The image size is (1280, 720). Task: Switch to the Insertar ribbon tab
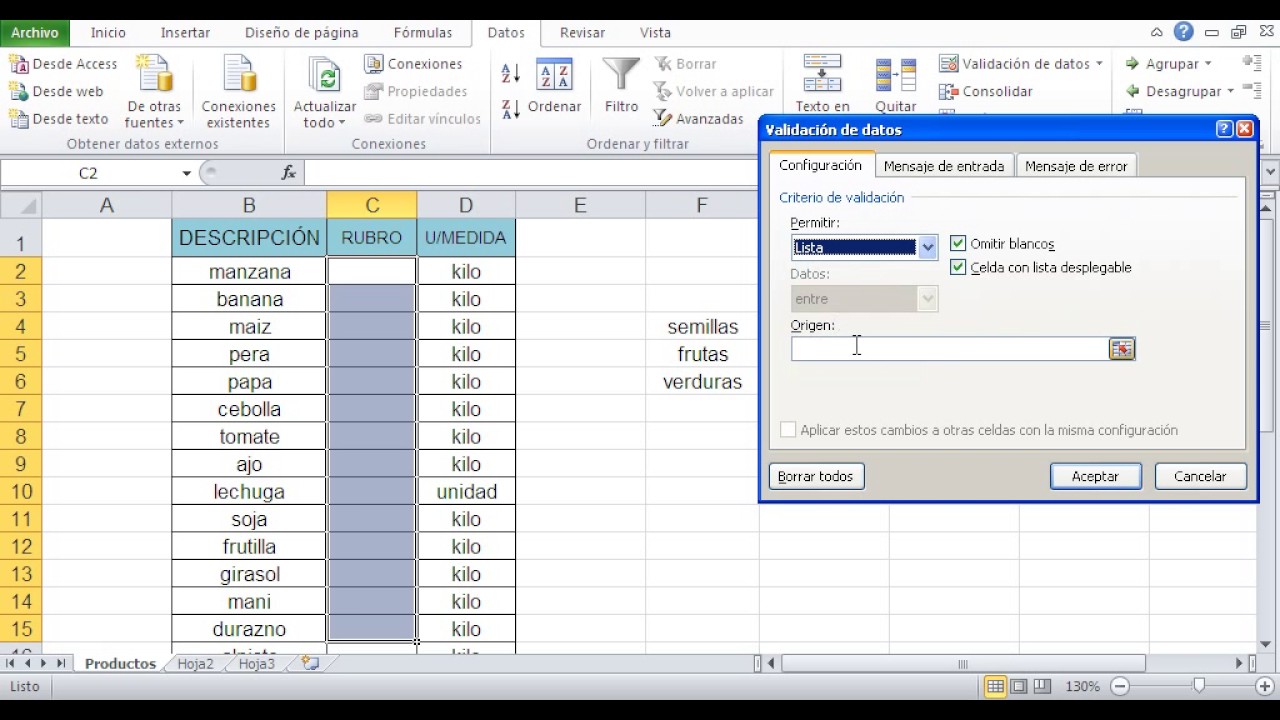(x=185, y=33)
